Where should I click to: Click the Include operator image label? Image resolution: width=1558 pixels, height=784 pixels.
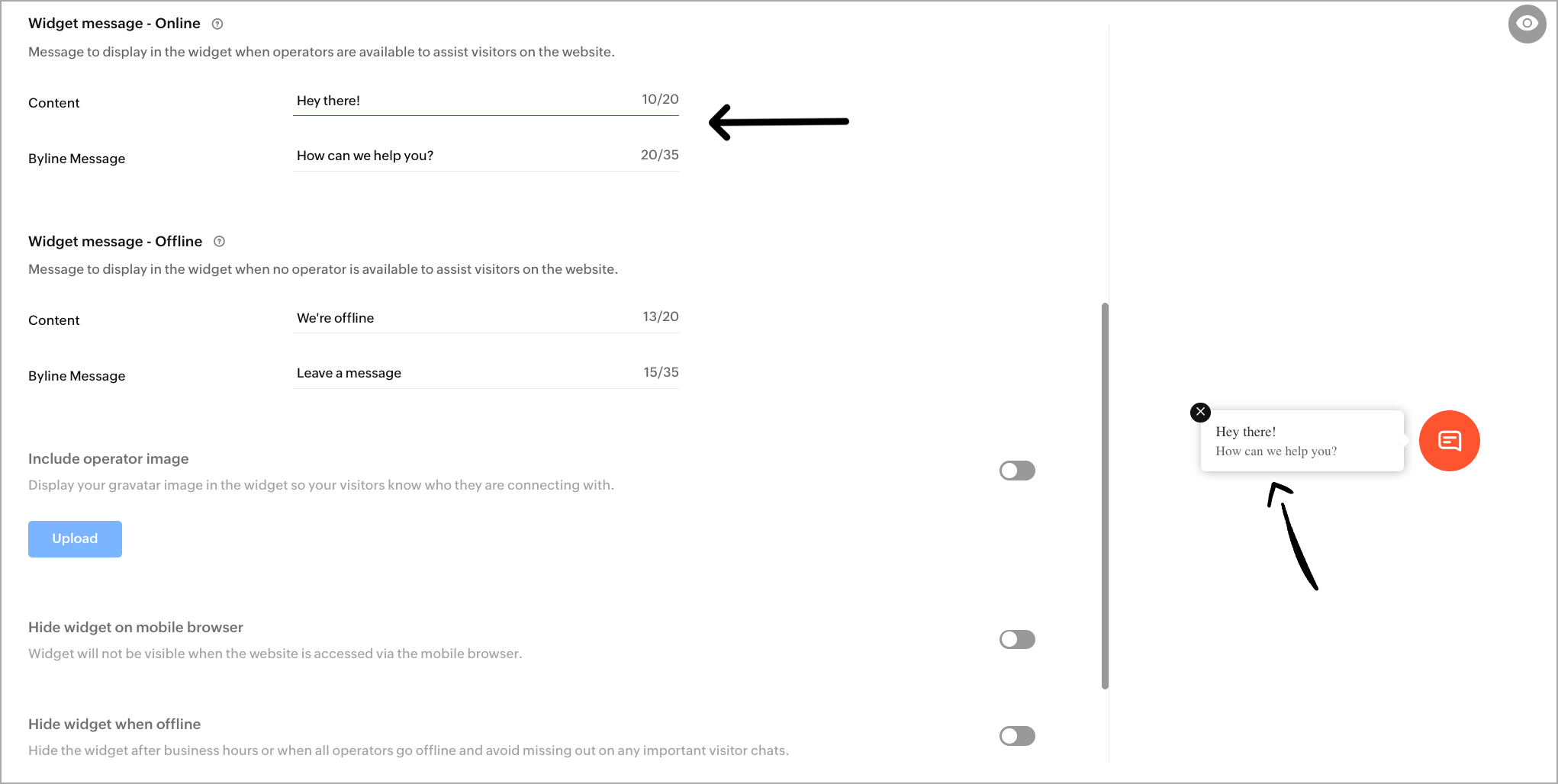(x=108, y=458)
